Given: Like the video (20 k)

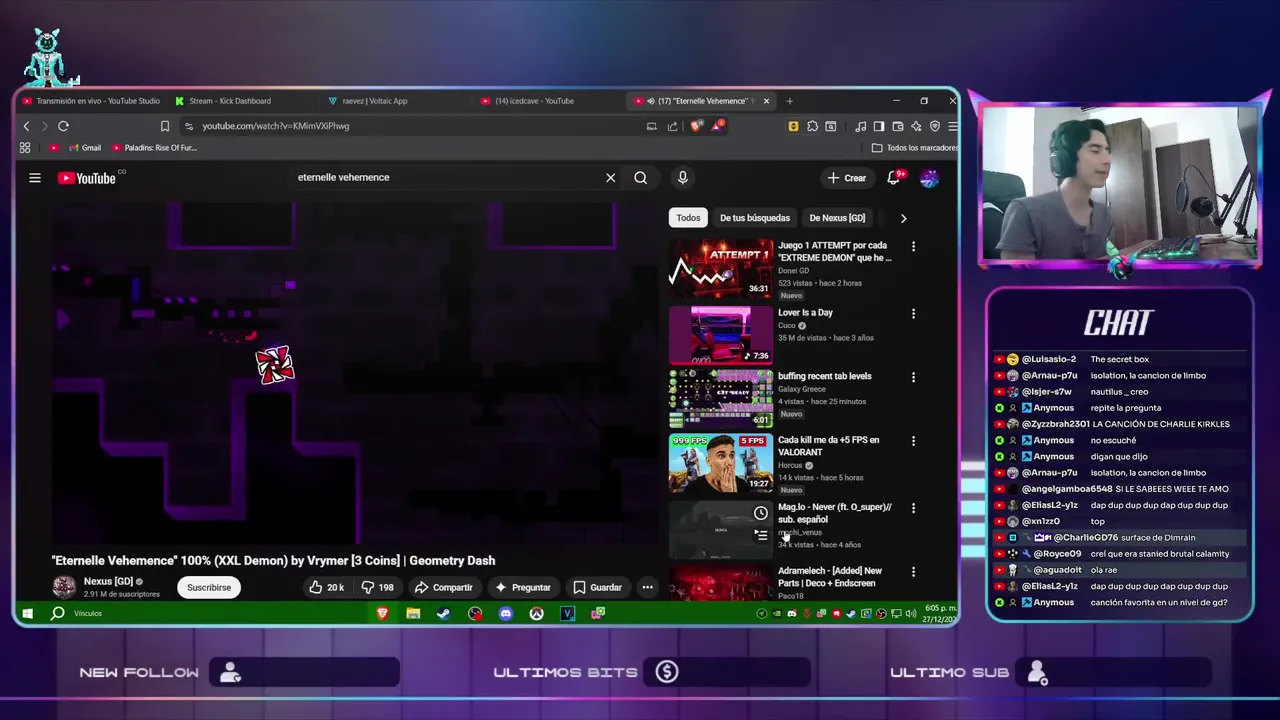Looking at the screenshot, I should click(327, 588).
